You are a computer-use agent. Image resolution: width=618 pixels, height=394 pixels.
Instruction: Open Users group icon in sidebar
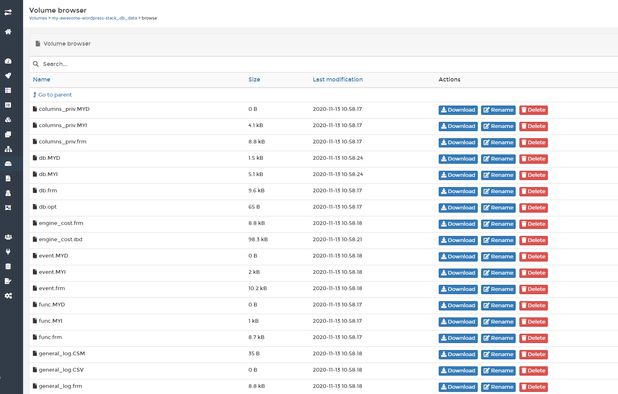click(x=8, y=237)
